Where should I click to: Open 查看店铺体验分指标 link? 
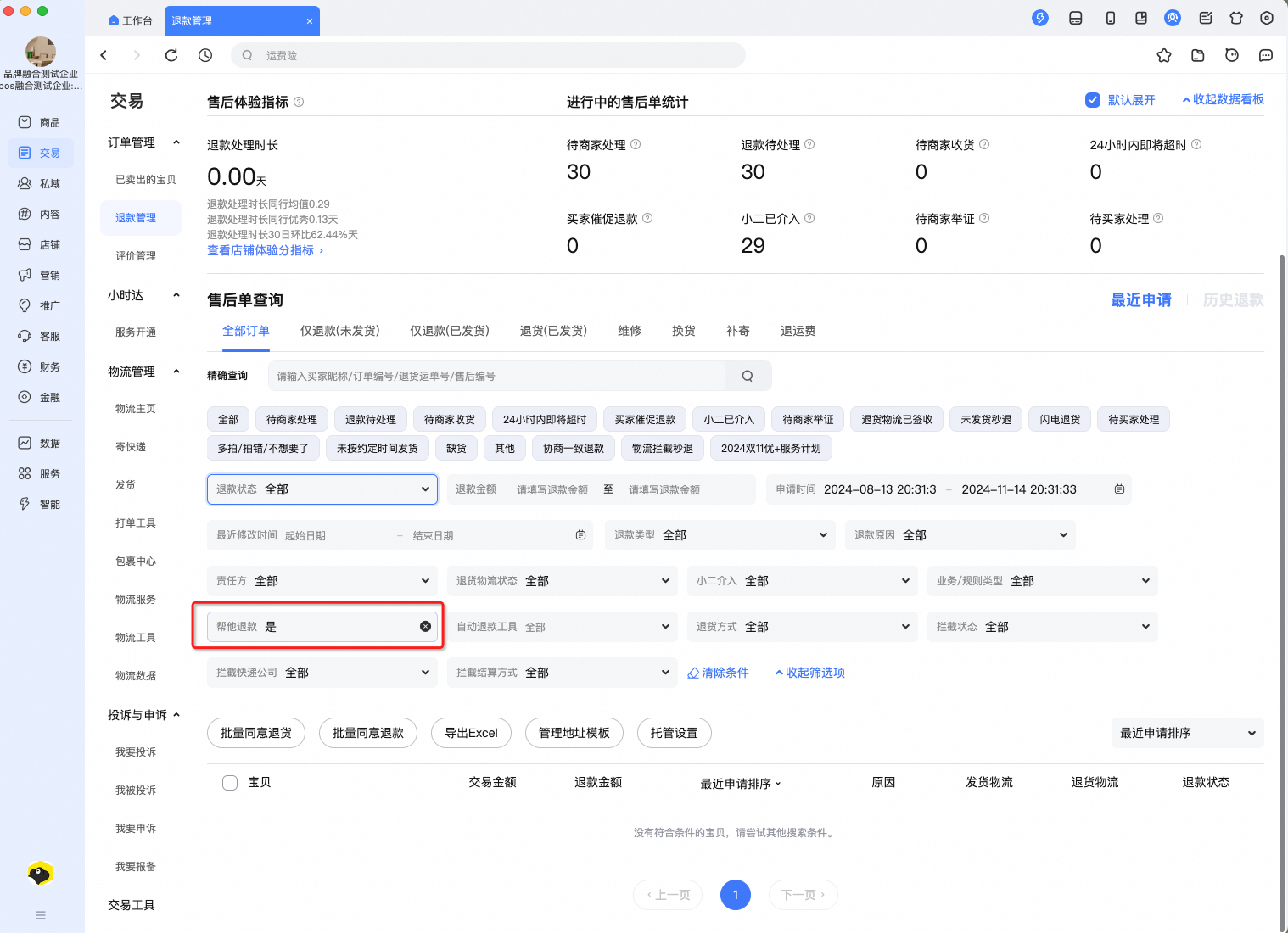[260, 250]
